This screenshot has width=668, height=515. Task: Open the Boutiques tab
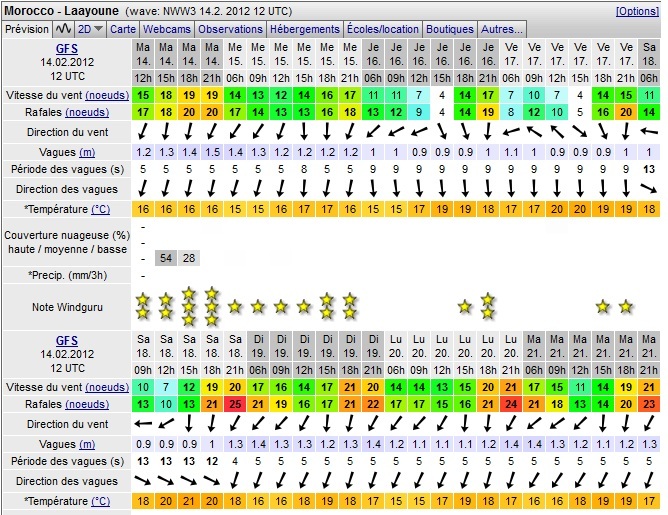click(450, 29)
